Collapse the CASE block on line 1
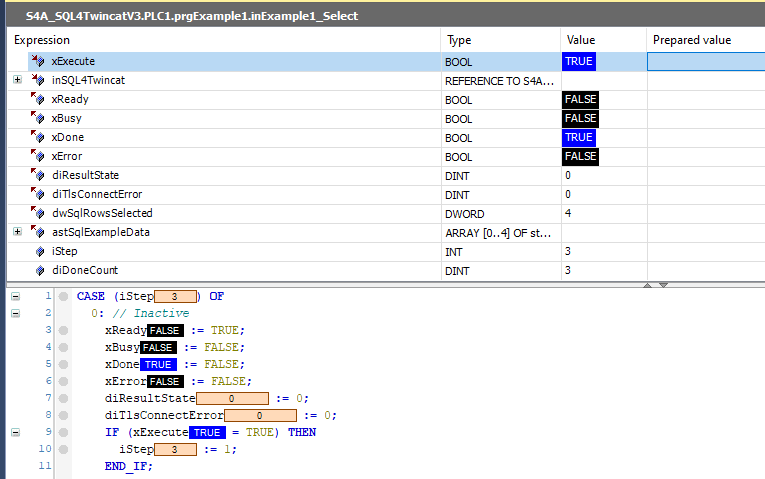 coord(16,296)
